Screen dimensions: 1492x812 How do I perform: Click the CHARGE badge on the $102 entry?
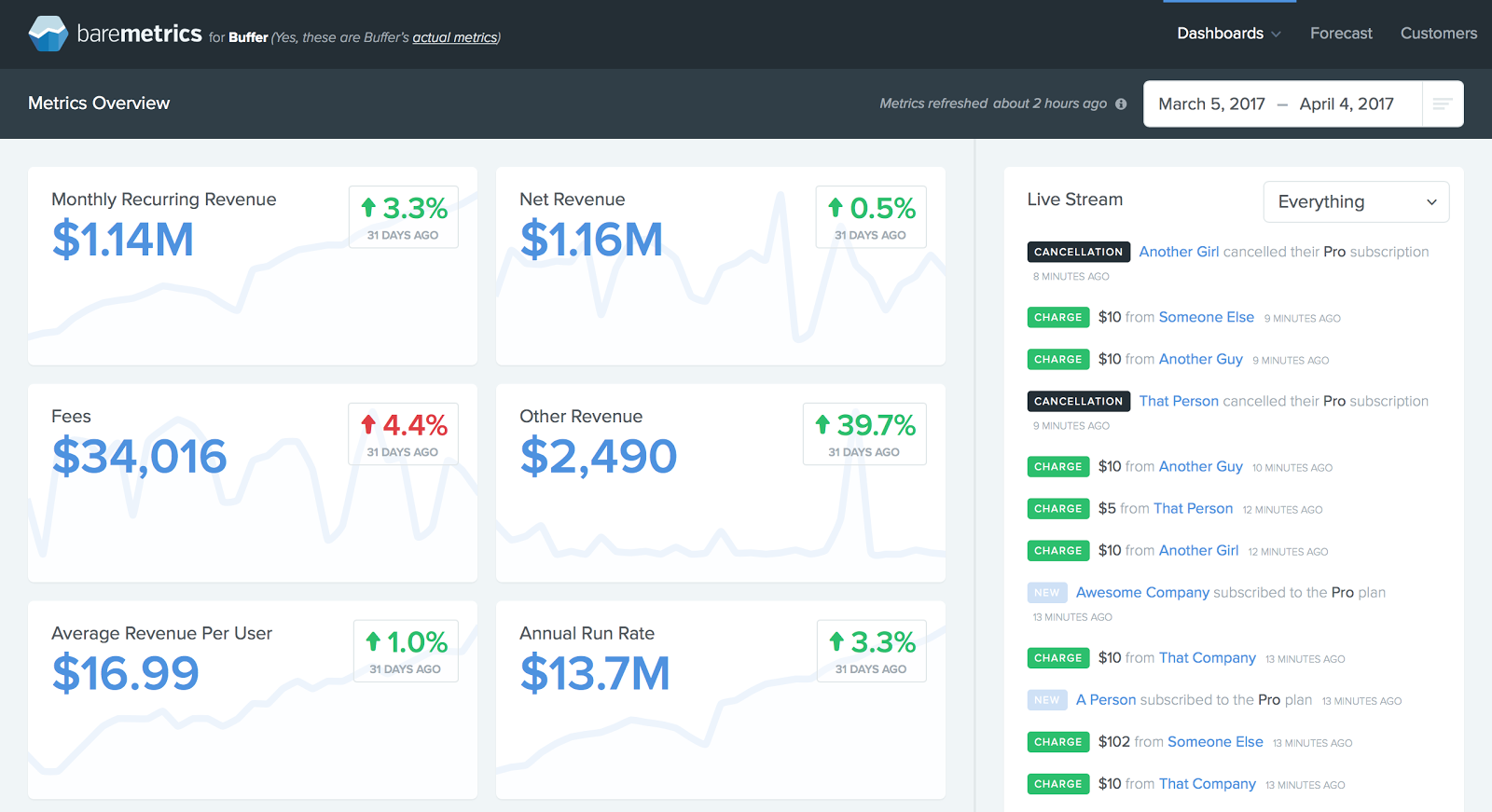1058,741
